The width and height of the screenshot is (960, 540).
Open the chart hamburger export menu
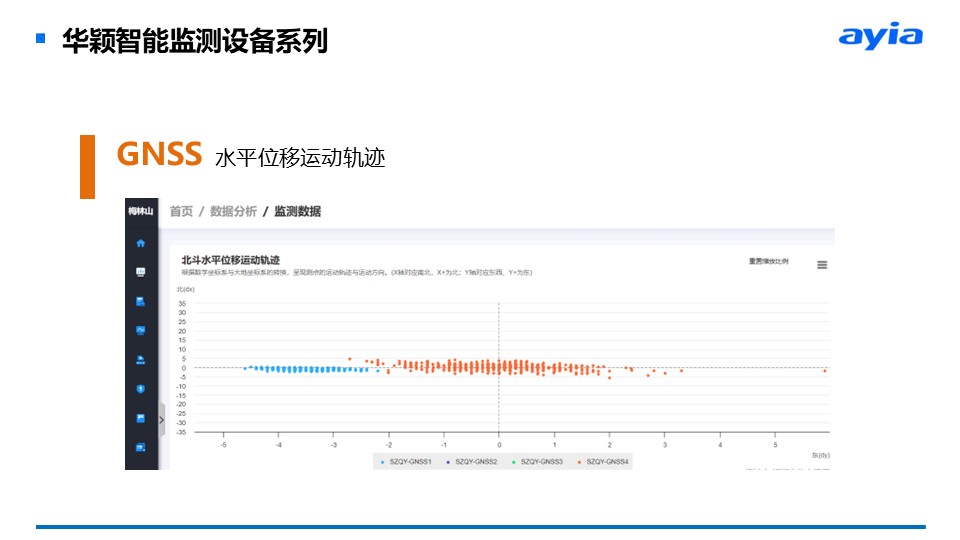coord(822,265)
